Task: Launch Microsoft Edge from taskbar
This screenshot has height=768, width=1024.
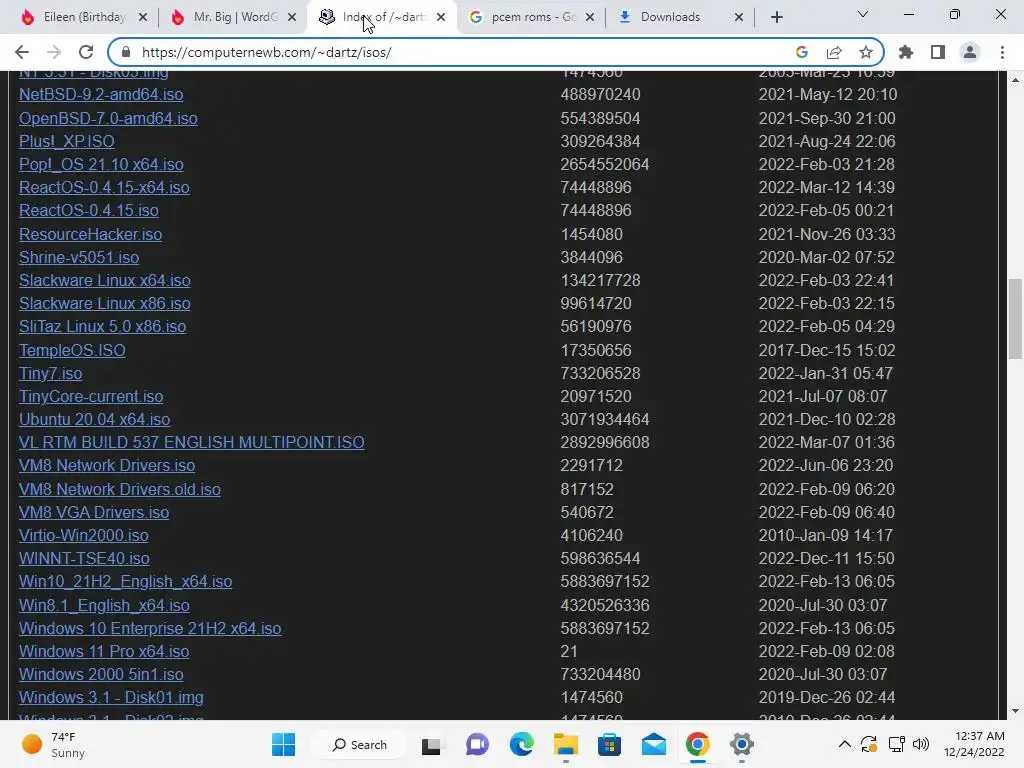Action: 521,744
